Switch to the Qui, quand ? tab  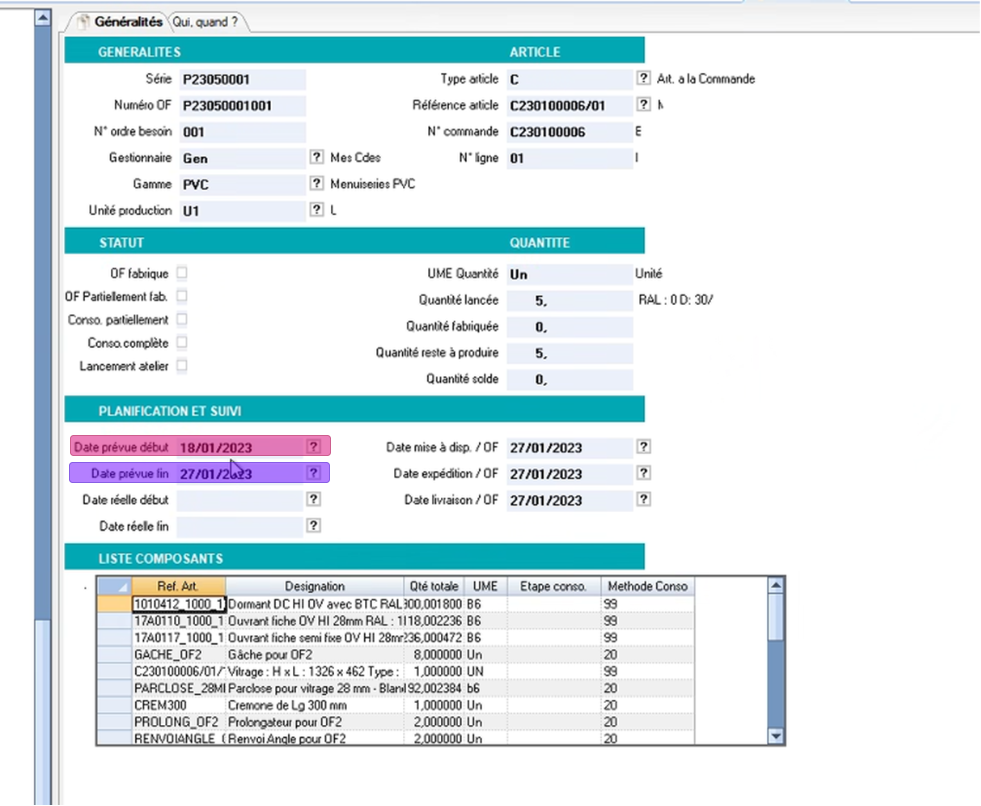coord(206,22)
